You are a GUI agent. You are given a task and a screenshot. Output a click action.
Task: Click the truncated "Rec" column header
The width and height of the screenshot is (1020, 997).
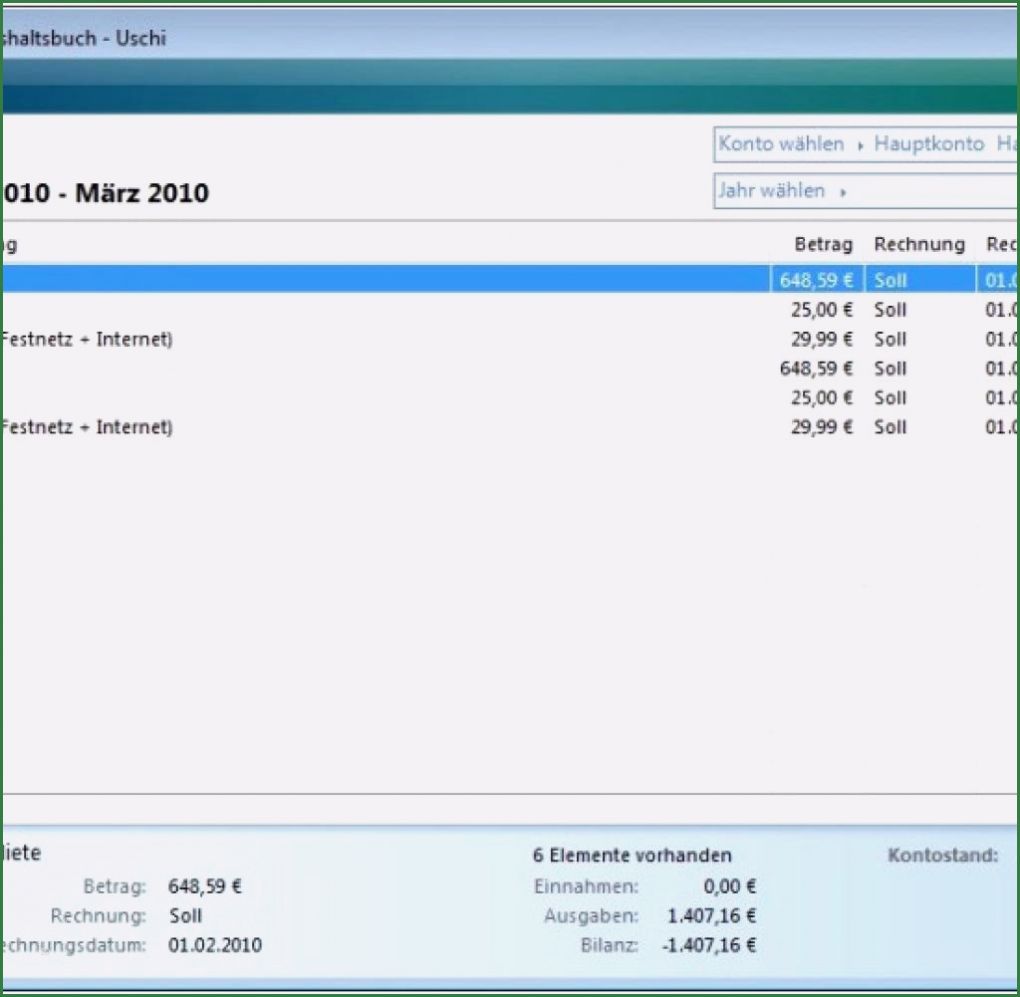[1001, 245]
